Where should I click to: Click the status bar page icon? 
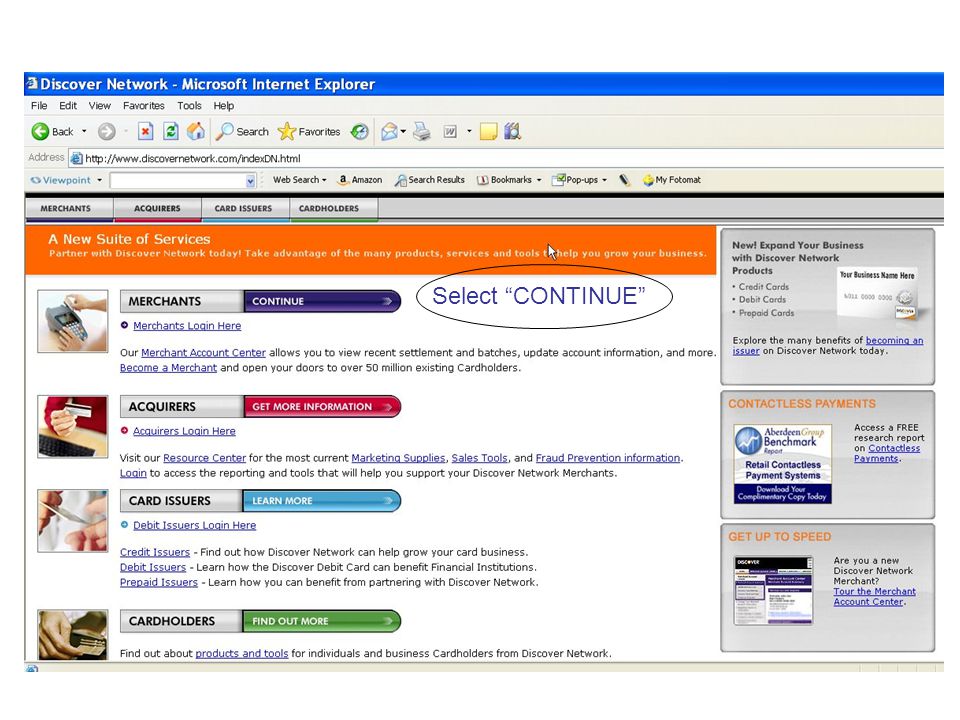(x=32, y=668)
